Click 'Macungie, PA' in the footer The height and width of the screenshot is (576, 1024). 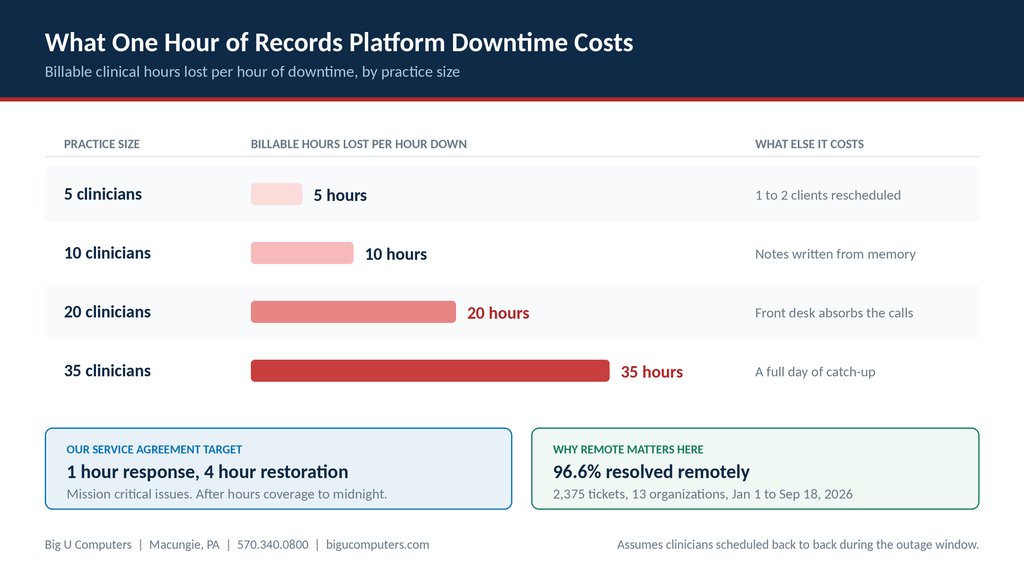[184, 544]
